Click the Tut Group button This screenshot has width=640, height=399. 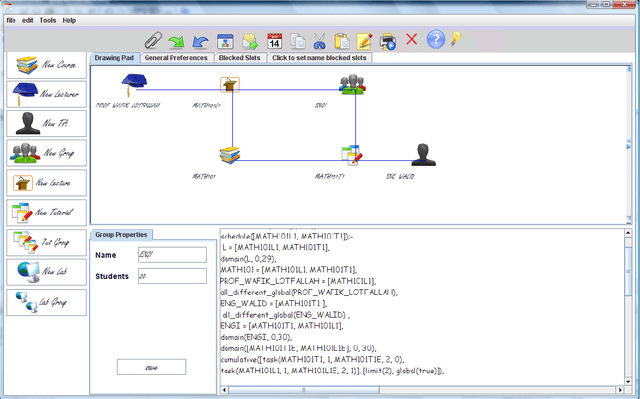click(47, 242)
